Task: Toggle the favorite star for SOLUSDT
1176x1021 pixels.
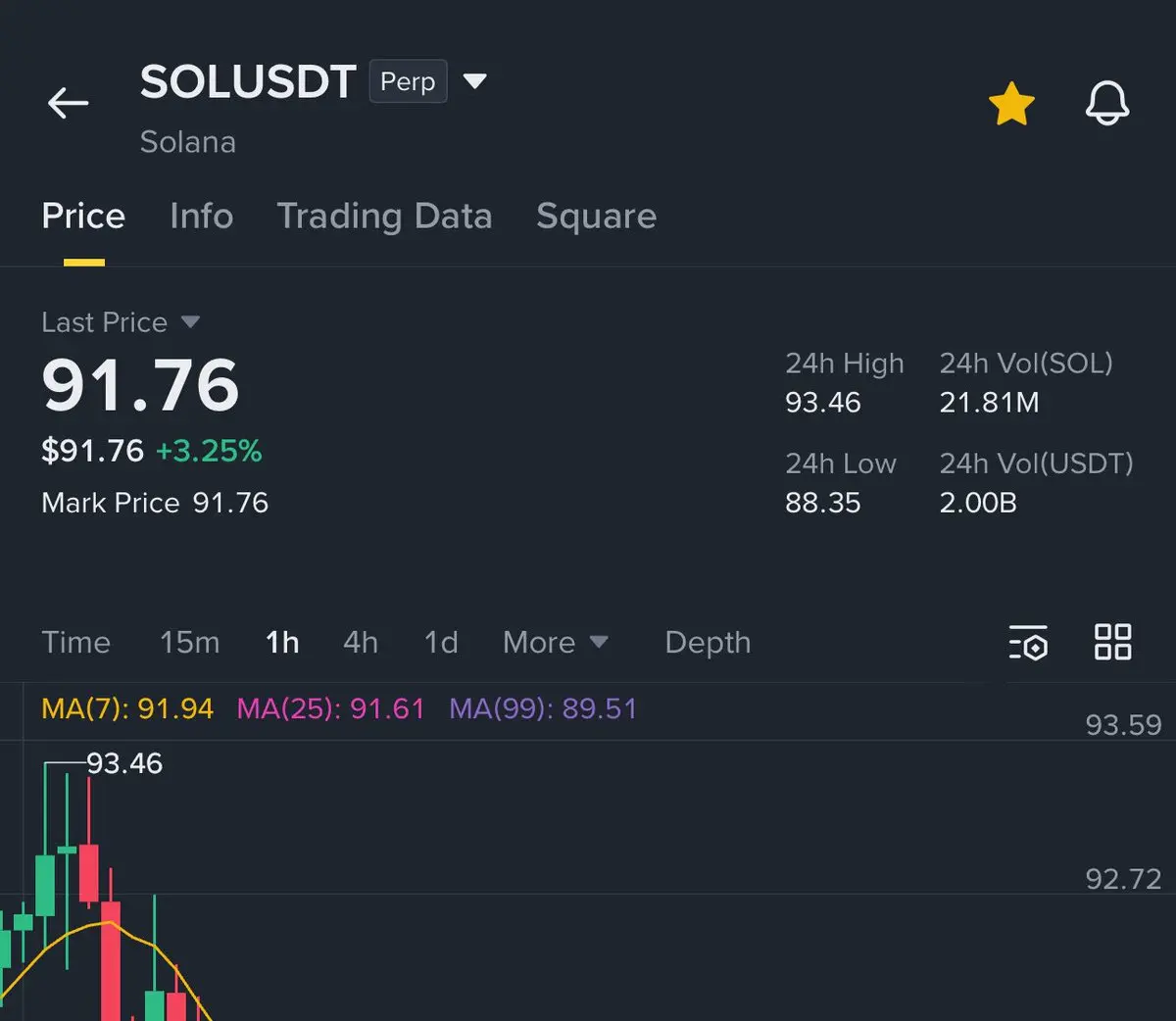Action: (1011, 104)
